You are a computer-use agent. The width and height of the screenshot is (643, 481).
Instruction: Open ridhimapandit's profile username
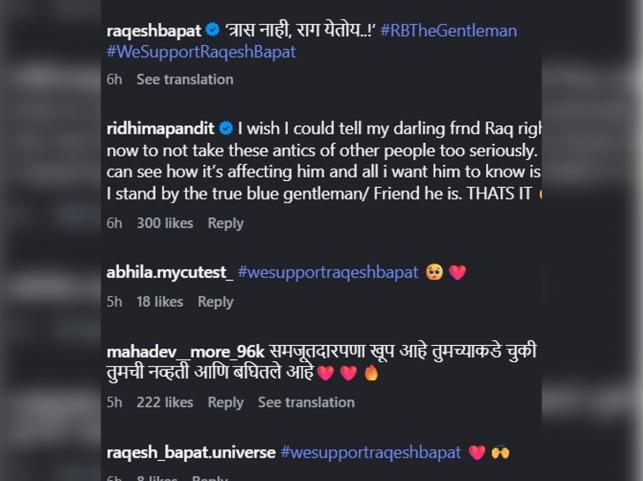(161, 129)
